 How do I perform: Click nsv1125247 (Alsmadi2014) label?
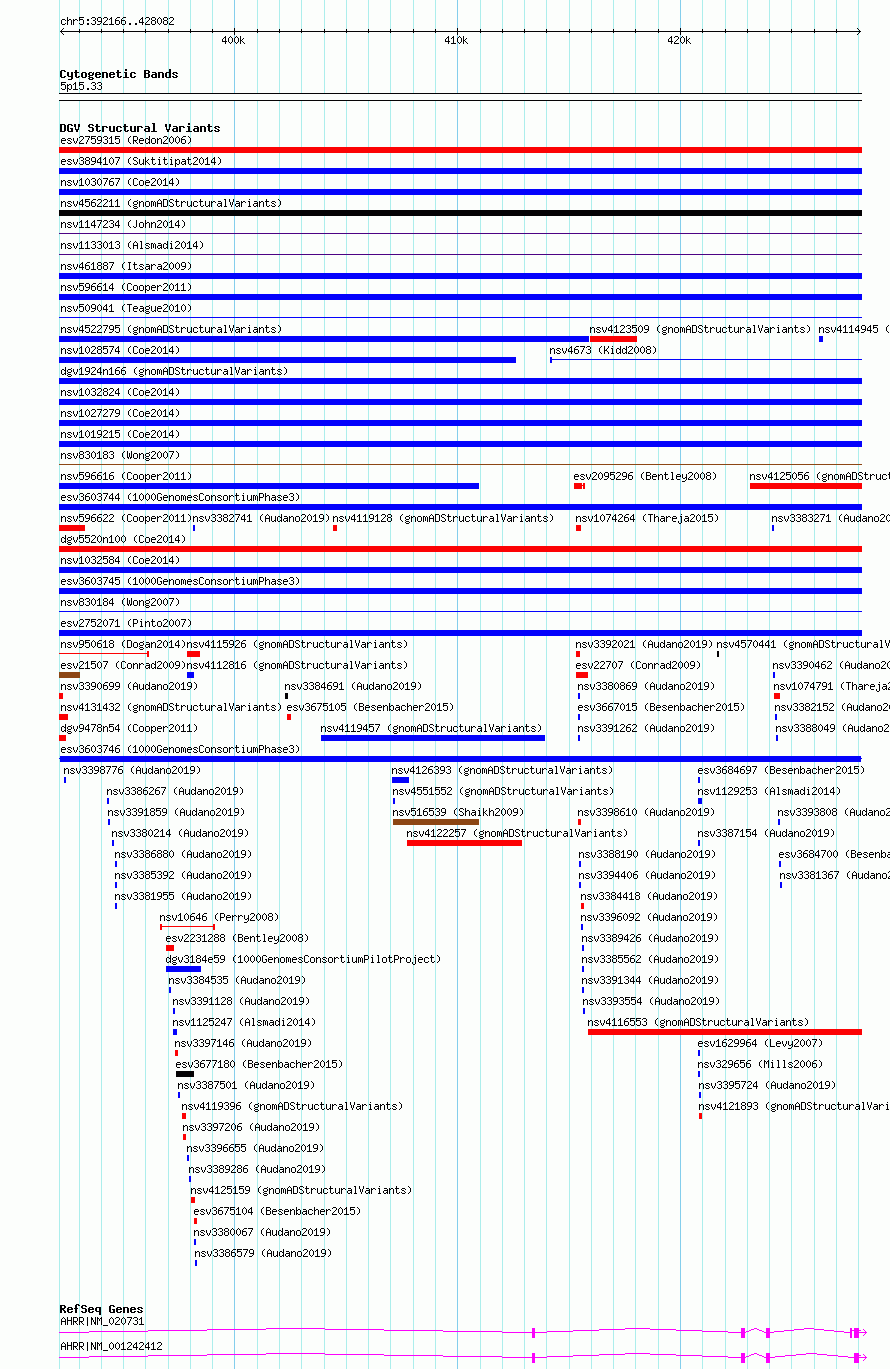tap(244, 1022)
